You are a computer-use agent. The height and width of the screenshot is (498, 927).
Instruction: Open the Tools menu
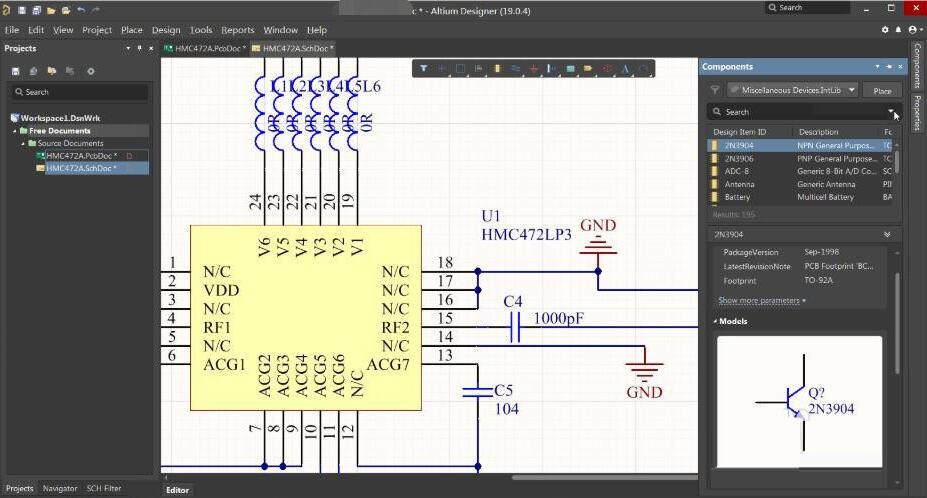pos(200,30)
